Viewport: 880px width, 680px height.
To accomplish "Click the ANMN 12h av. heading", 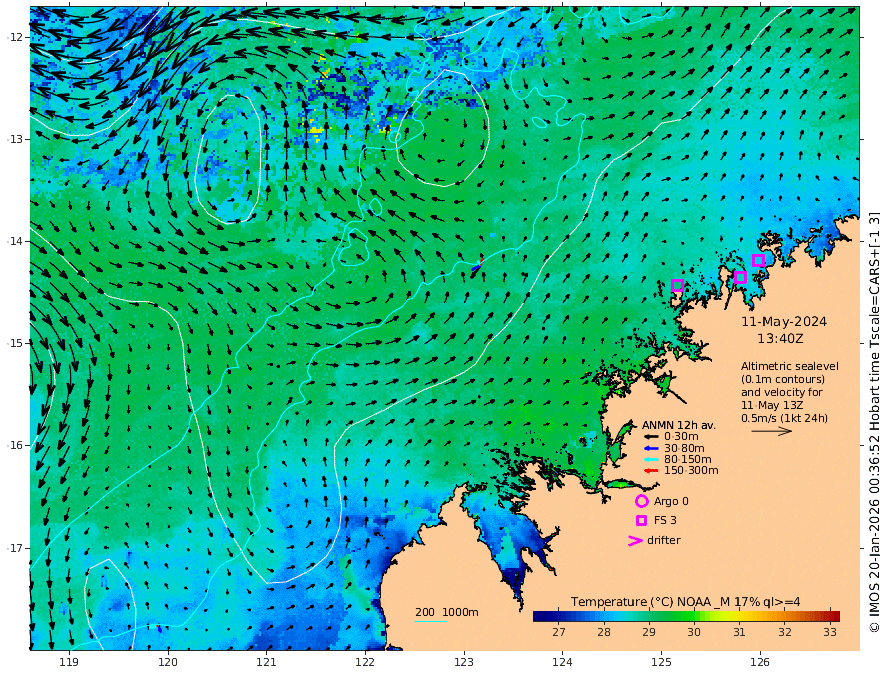I will 679,425.
